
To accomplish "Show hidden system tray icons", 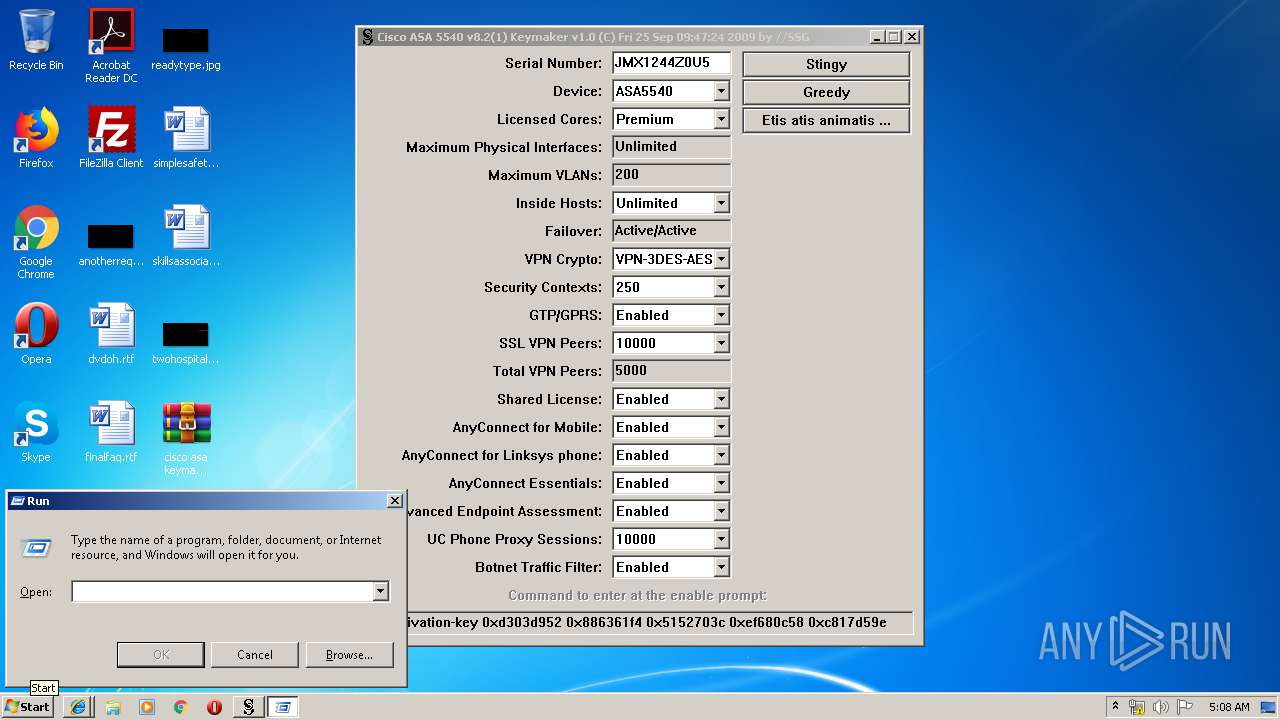I will tap(1115, 707).
